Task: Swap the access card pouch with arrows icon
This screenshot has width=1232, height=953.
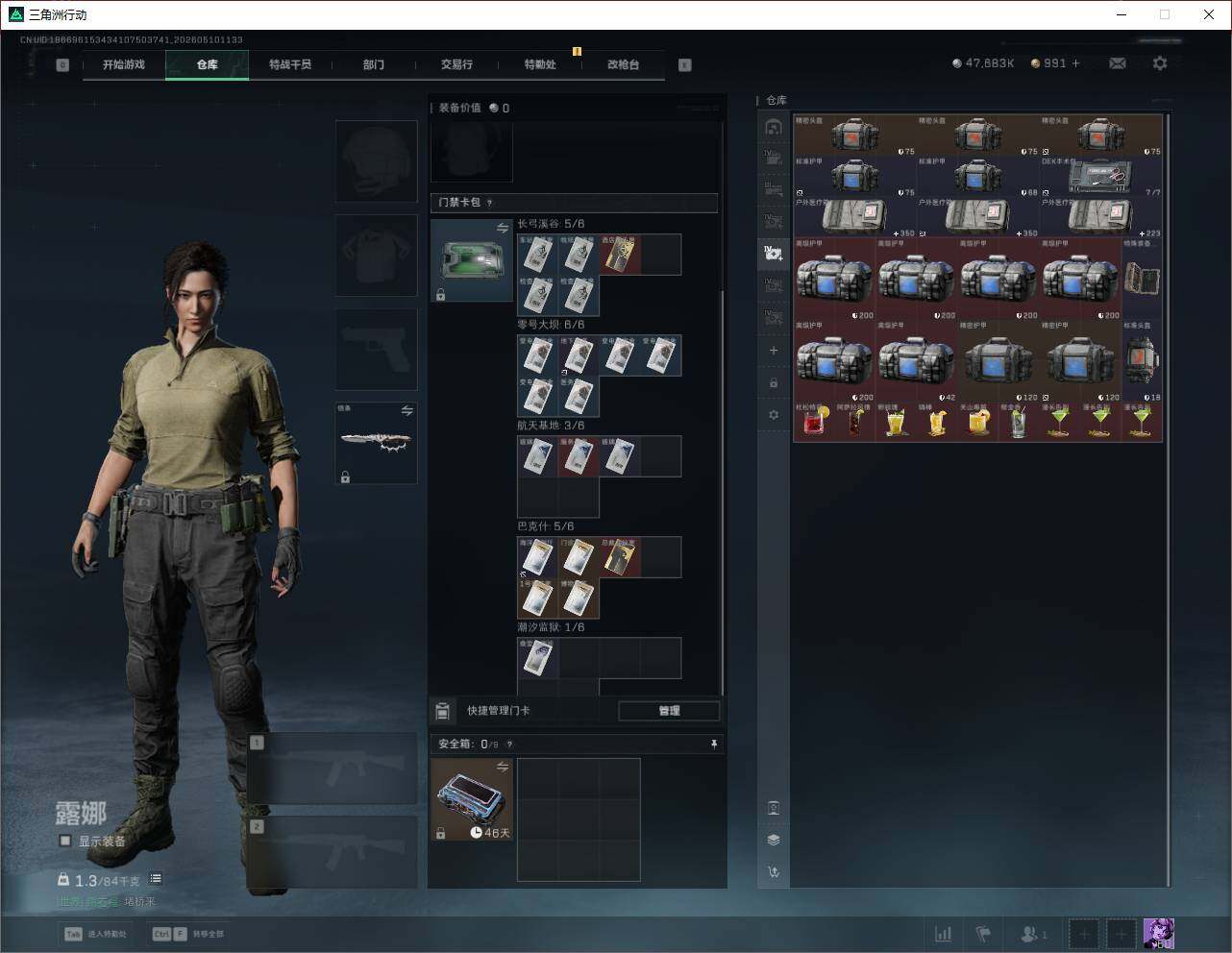Action: [502, 228]
